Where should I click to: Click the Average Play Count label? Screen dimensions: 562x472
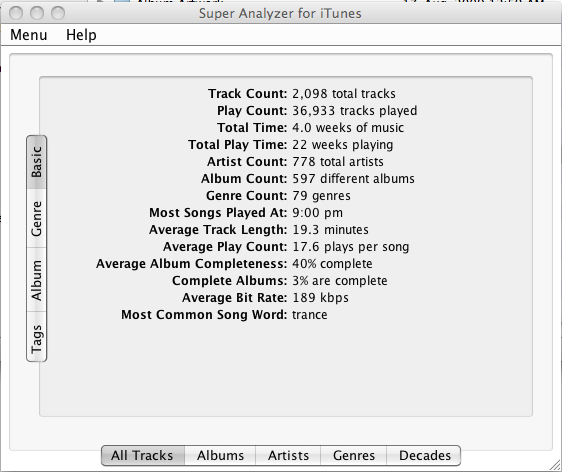pos(225,247)
